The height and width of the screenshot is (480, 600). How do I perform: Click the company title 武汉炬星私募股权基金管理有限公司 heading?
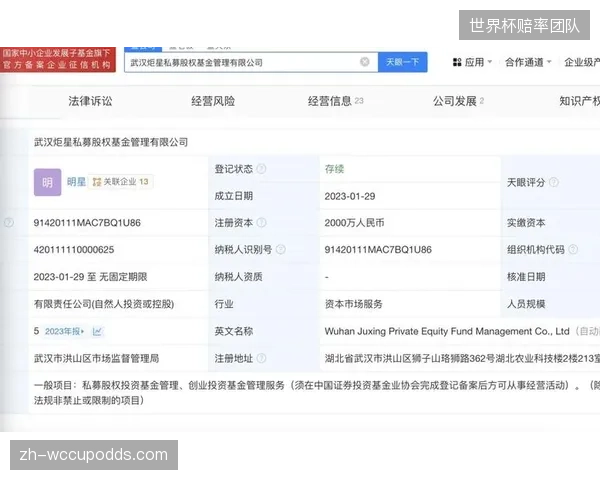coord(111,142)
